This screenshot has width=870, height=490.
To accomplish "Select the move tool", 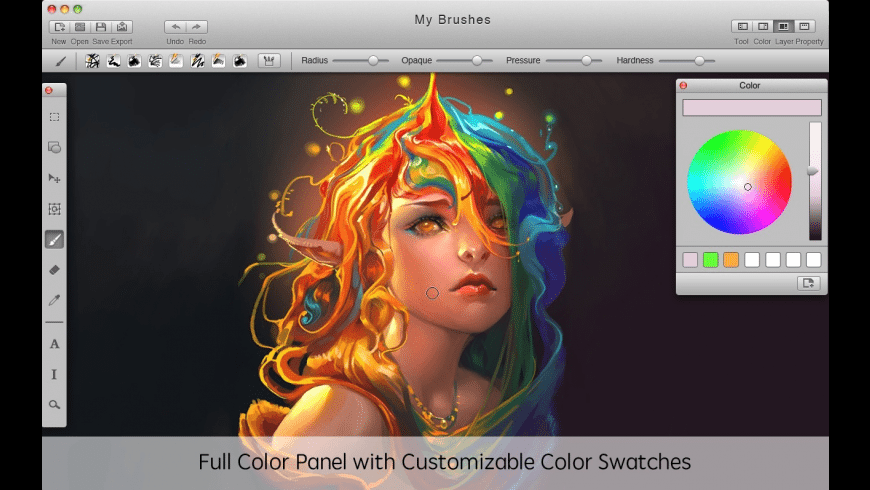I will [x=54, y=178].
